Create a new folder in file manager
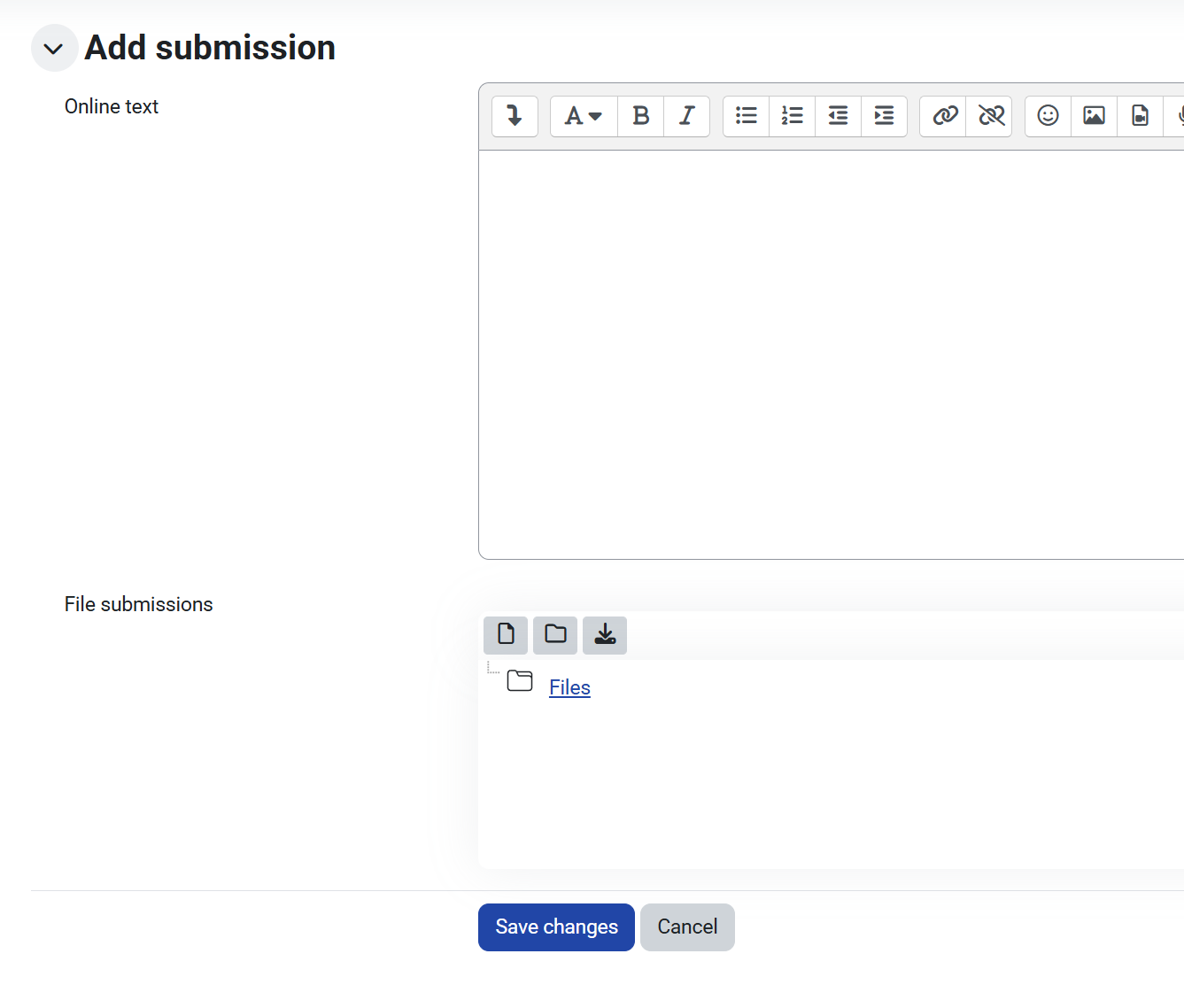Image resolution: width=1184 pixels, height=1008 pixels. [555, 635]
